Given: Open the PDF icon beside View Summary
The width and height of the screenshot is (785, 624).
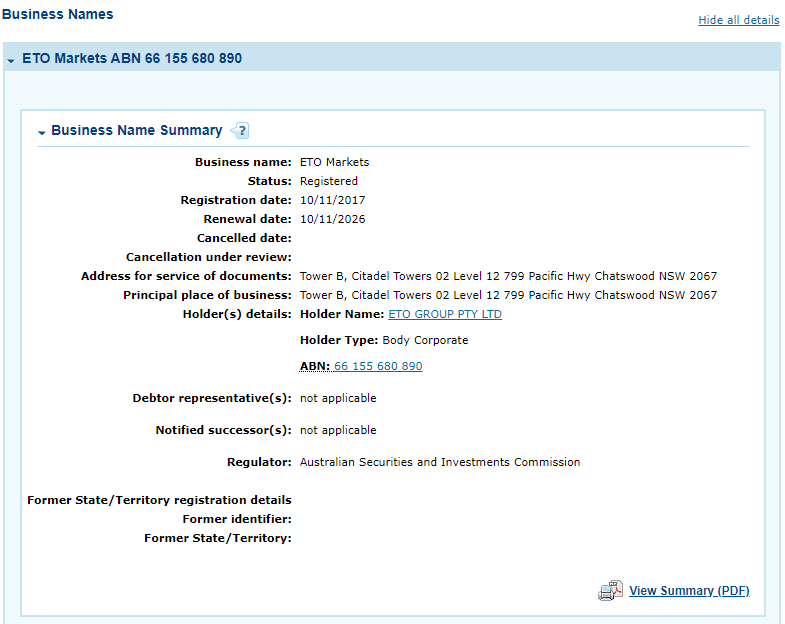Looking at the screenshot, I should [610, 590].
